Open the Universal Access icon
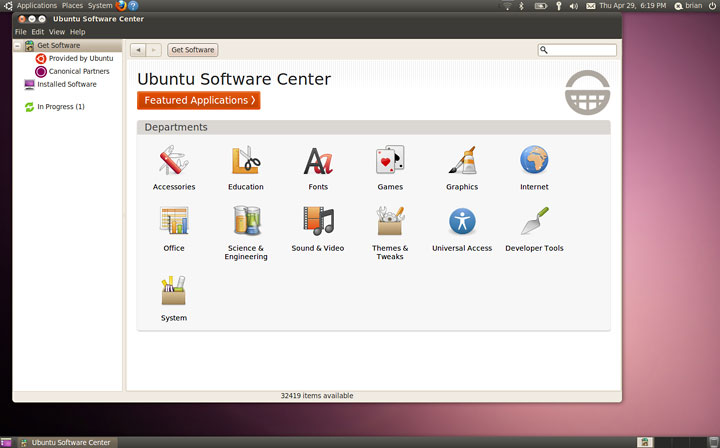720x448 pixels. click(x=462, y=221)
